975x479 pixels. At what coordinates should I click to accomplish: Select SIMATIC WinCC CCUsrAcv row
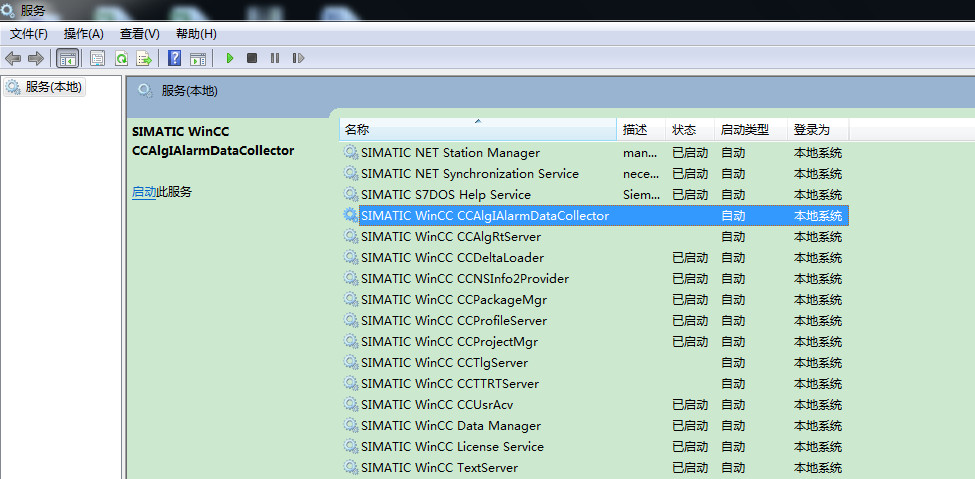pos(594,405)
